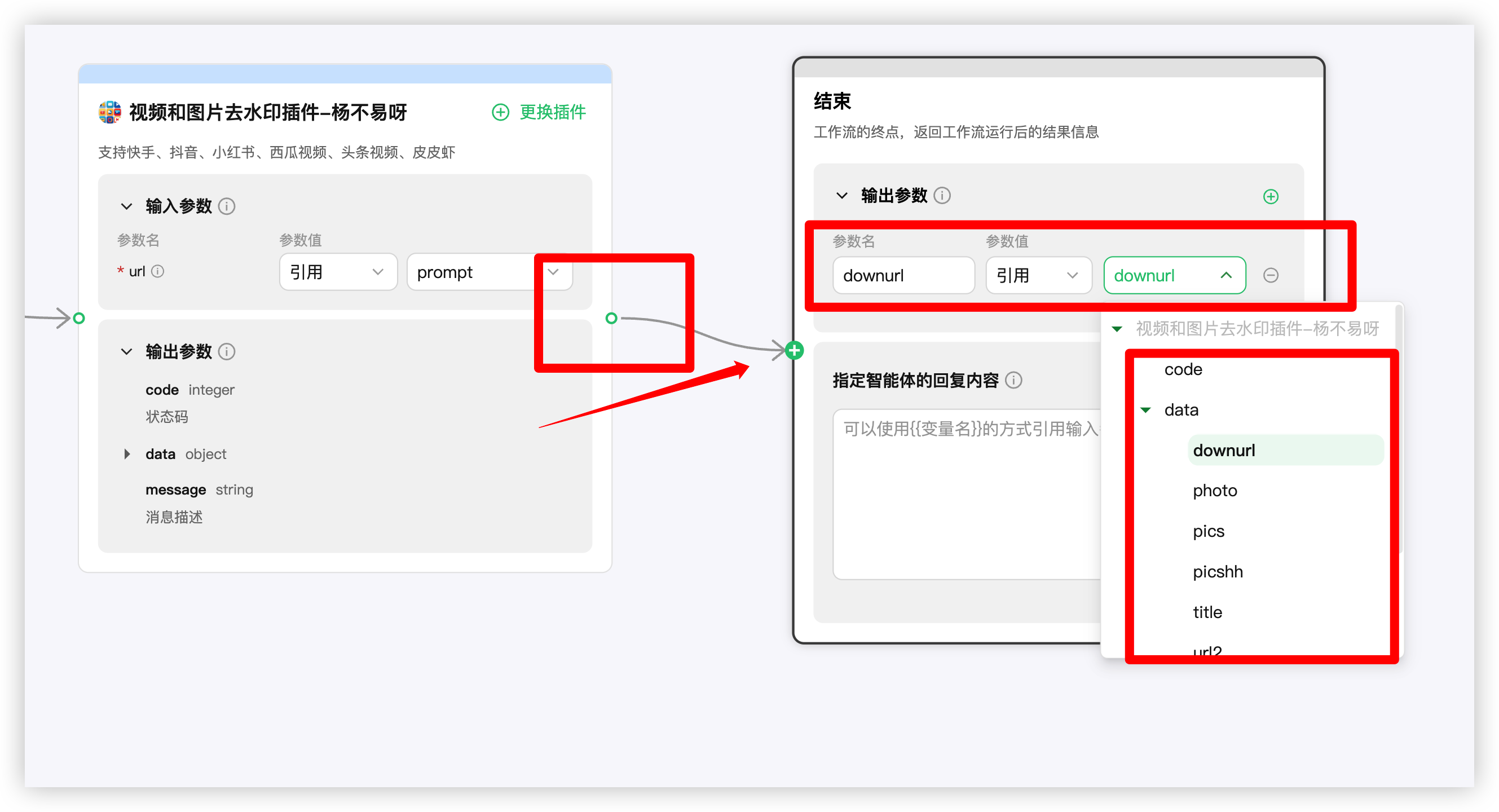This screenshot has width=1499, height=812.
Task: Select photo from the variable list
Action: (x=1214, y=491)
